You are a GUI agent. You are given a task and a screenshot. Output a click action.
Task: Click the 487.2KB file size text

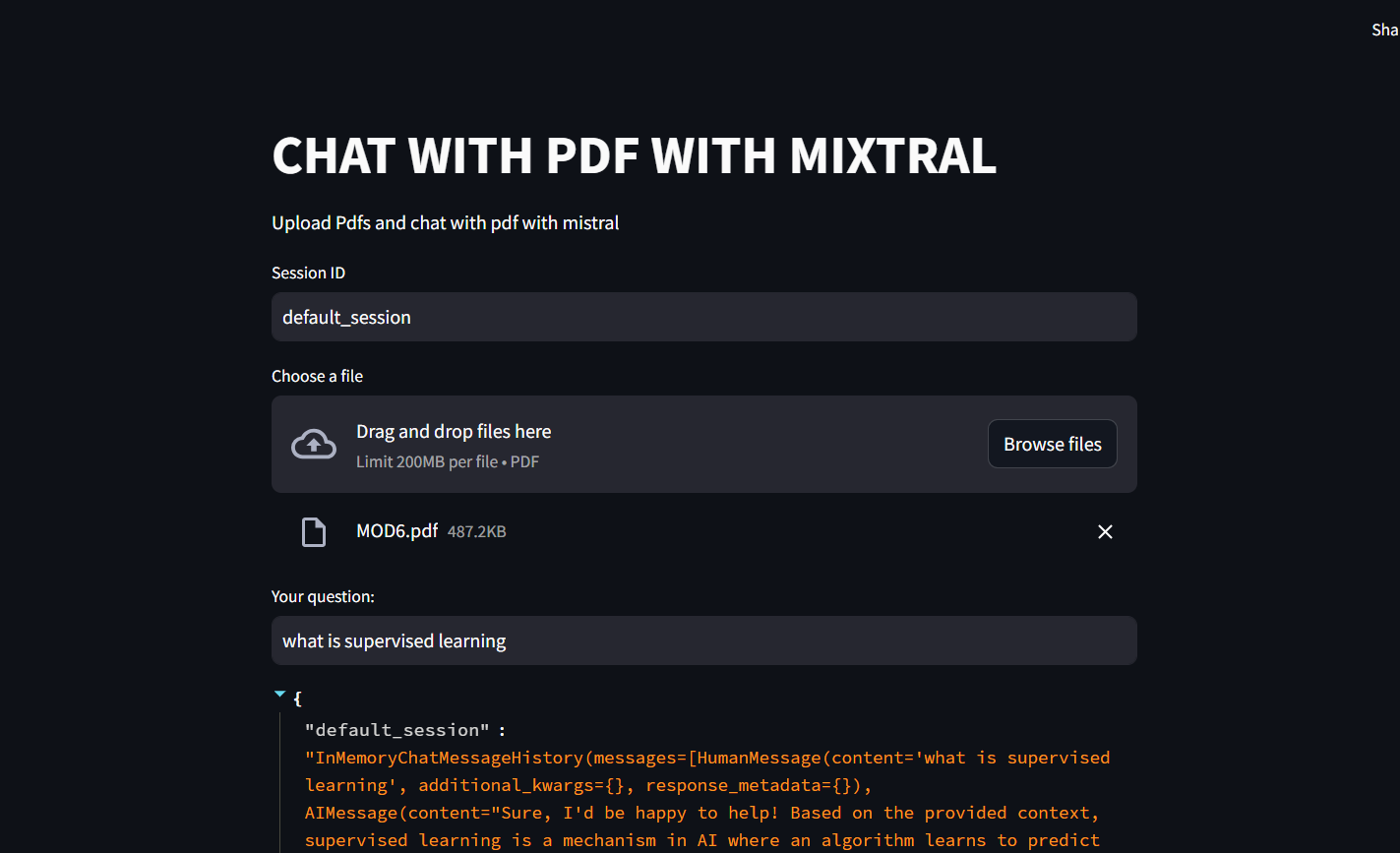point(477,532)
